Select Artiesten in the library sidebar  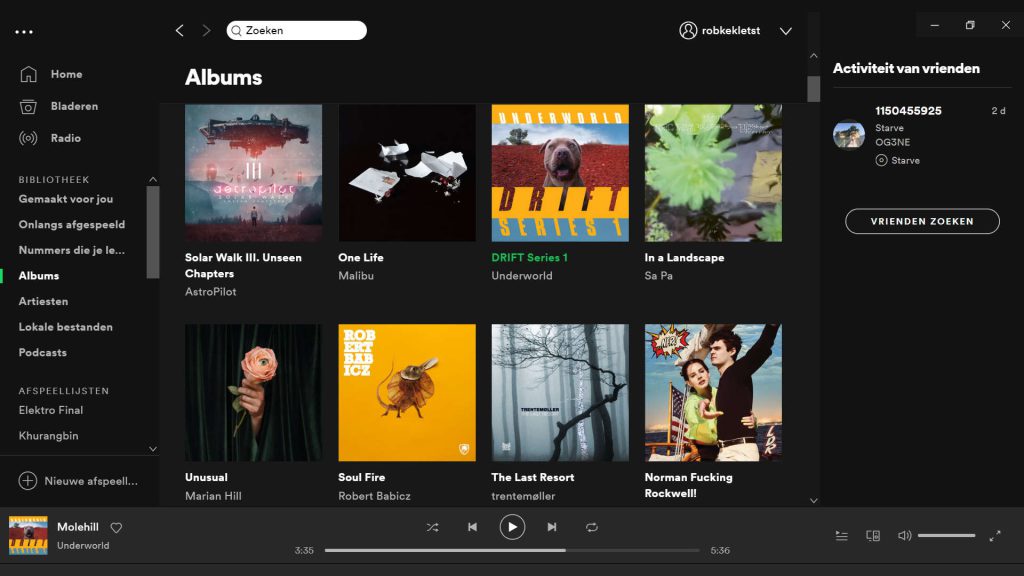[43, 301]
